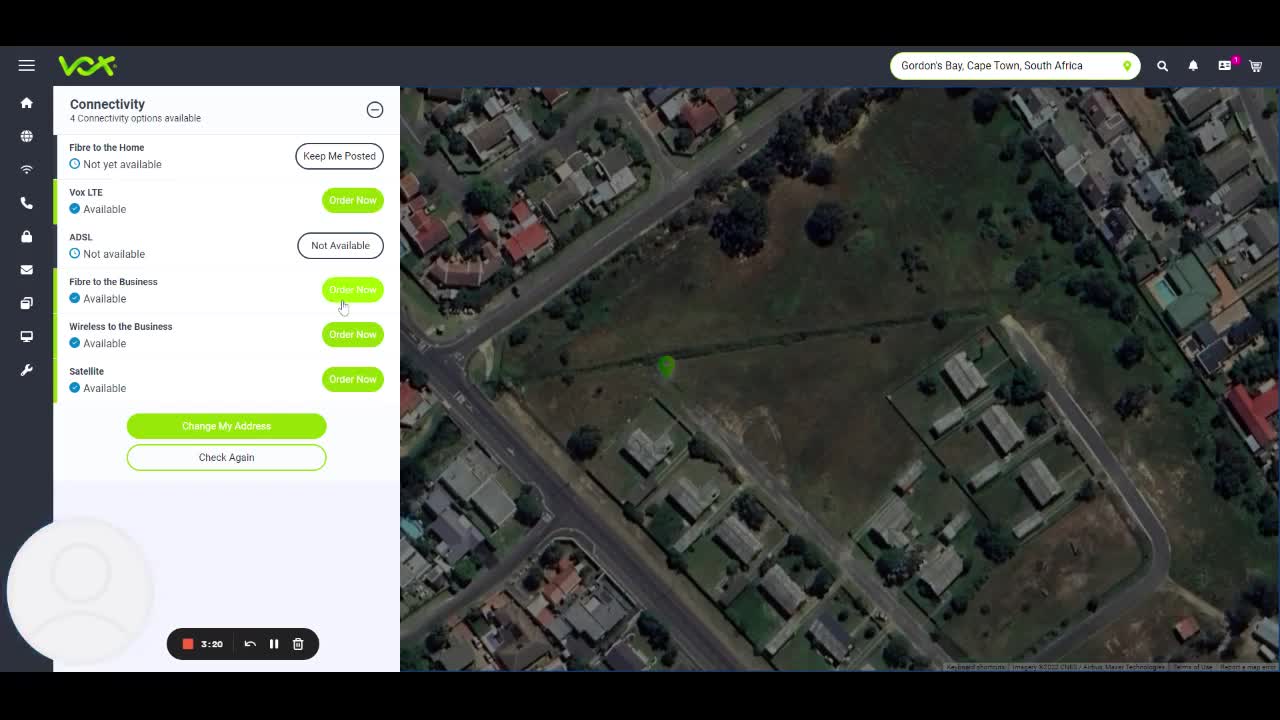Click Change My Address button
Screen dimensions: 1280x720
(x=226, y=426)
